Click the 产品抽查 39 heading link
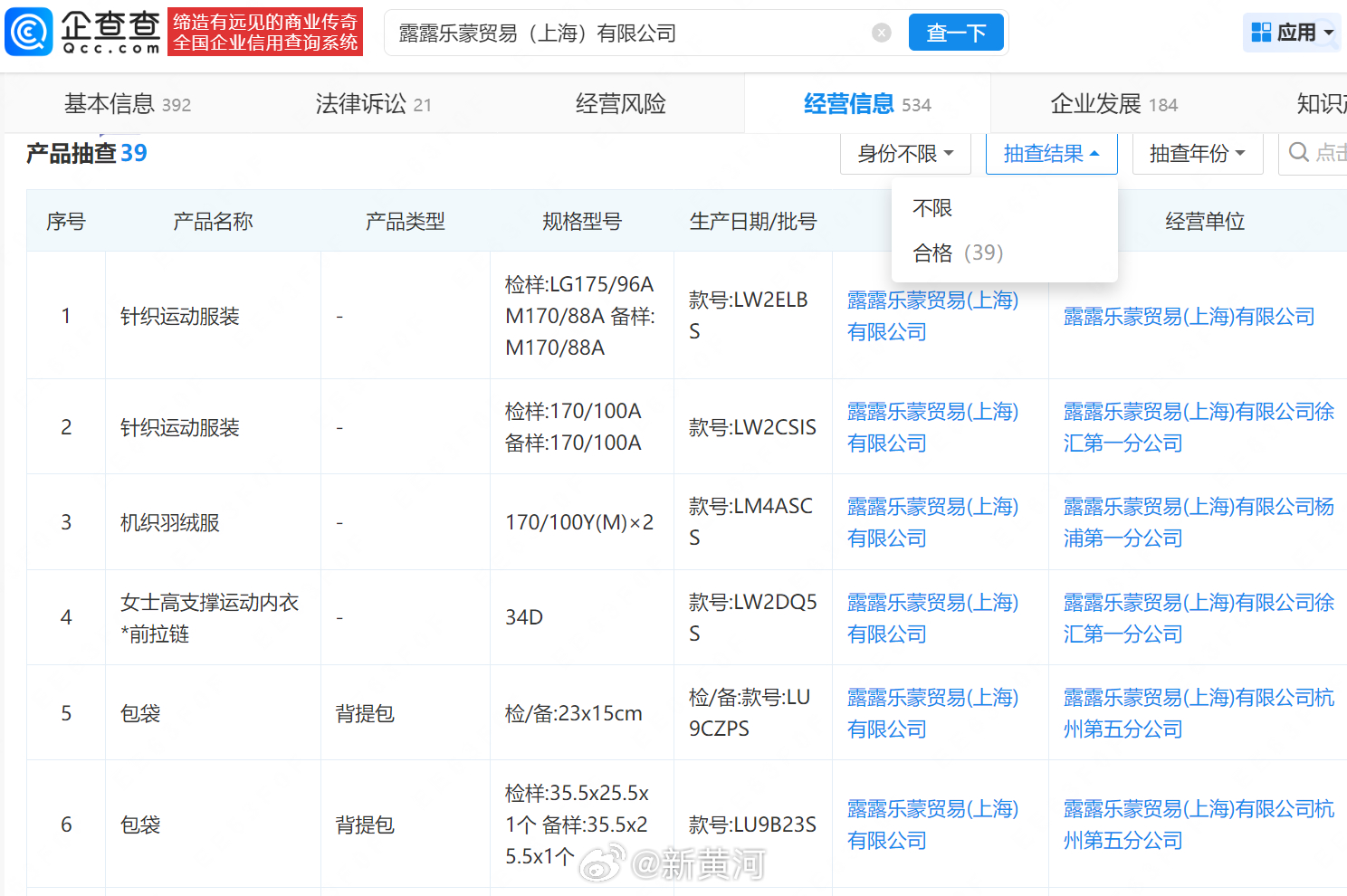1347x896 pixels. click(x=86, y=152)
